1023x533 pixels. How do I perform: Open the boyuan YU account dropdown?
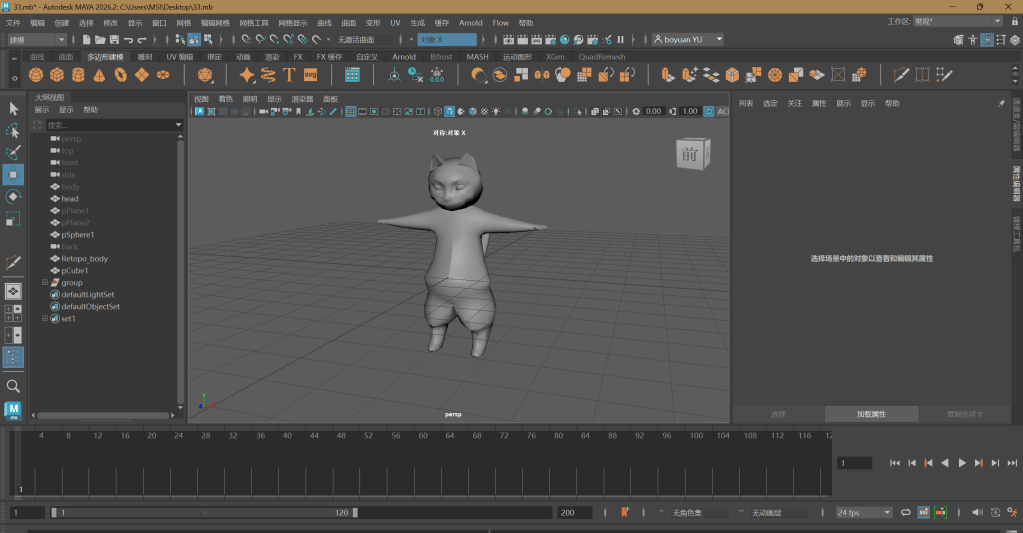[x=688, y=40]
